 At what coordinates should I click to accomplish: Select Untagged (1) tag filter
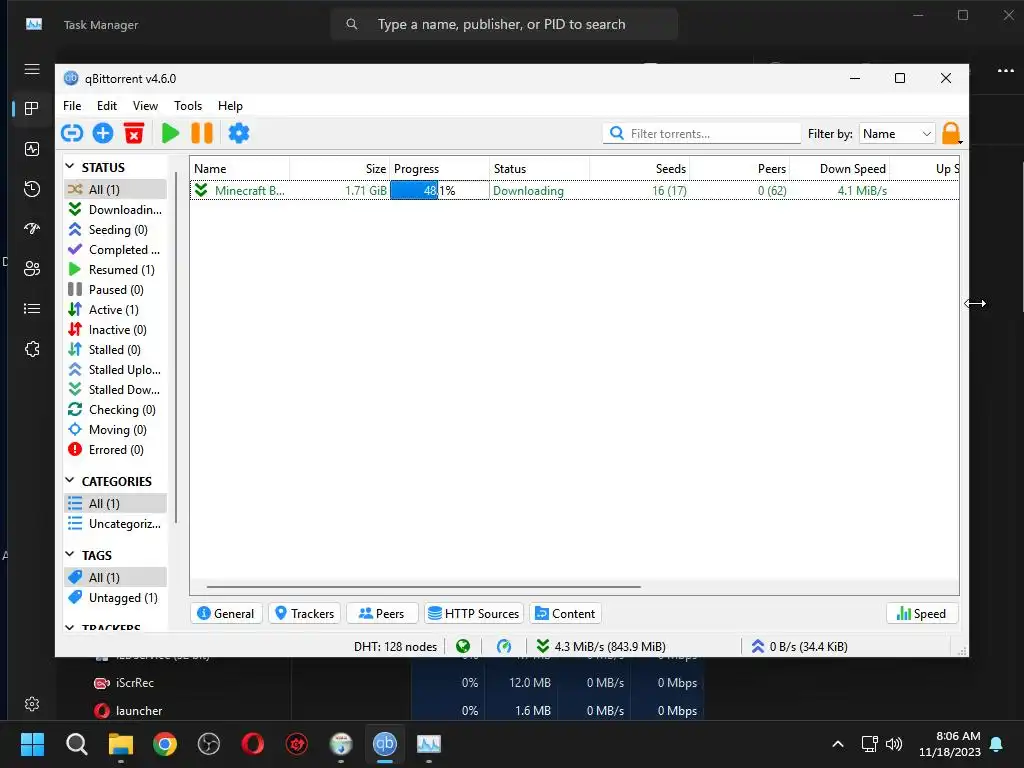116,598
